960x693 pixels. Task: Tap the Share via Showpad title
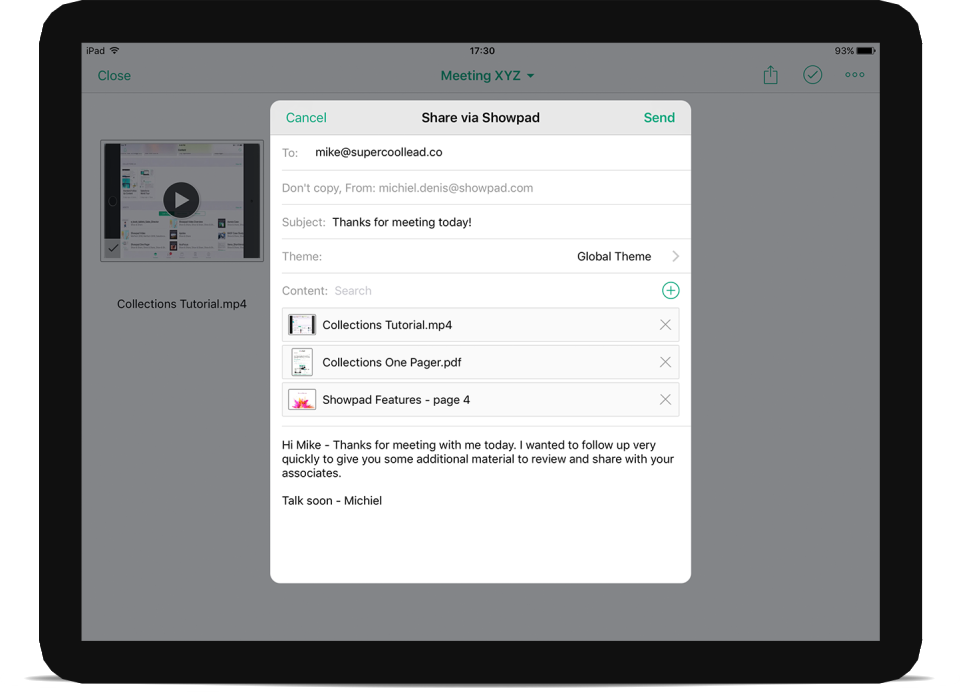[481, 118]
